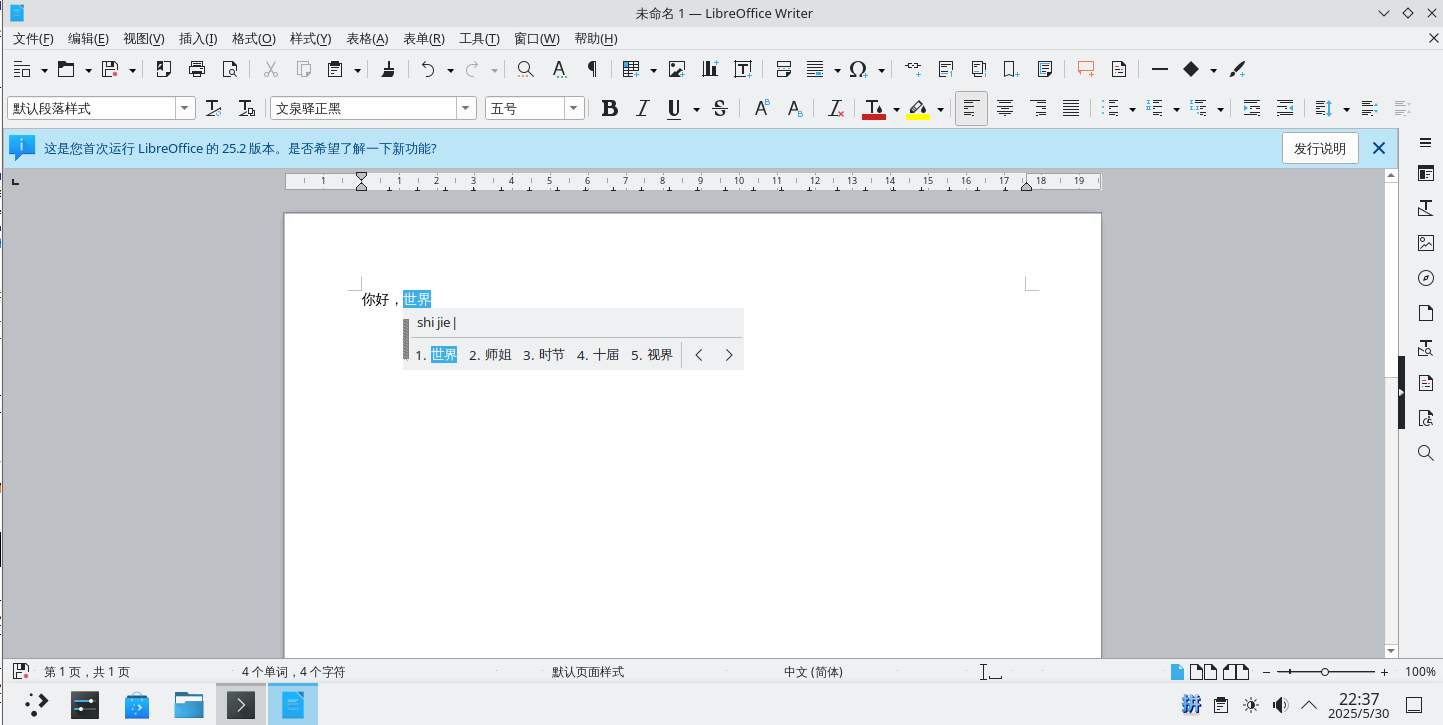The image size is (1443, 725).
Task: Select candidate 2 师姐 in IME popup
Action: click(x=490, y=355)
